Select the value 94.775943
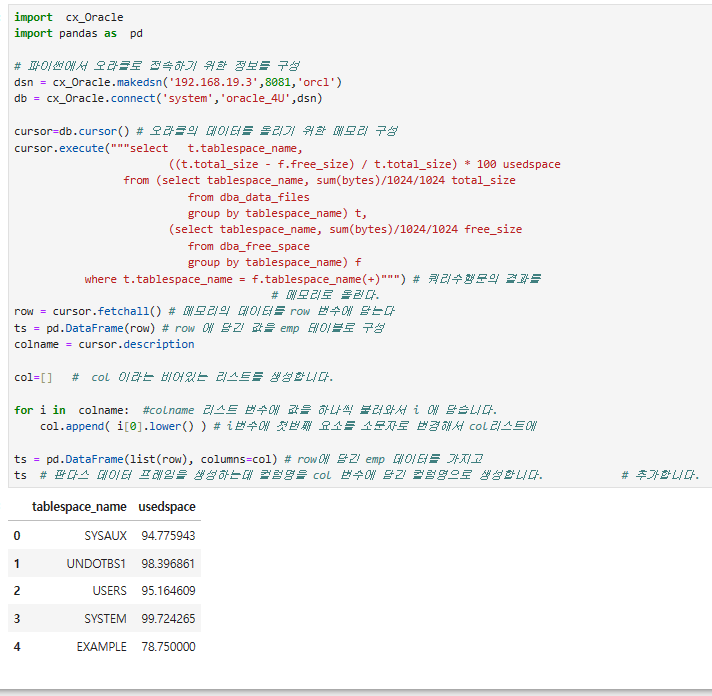The height and width of the screenshot is (696, 712). 168,536
